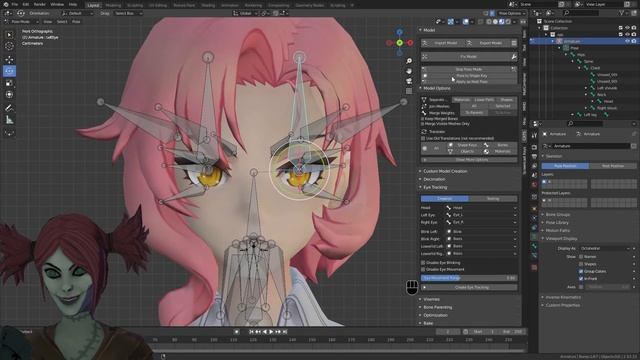The width and height of the screenshot is (640, 360).
Task: Open the Blink Left shape key dropdown
Action: 482,231
